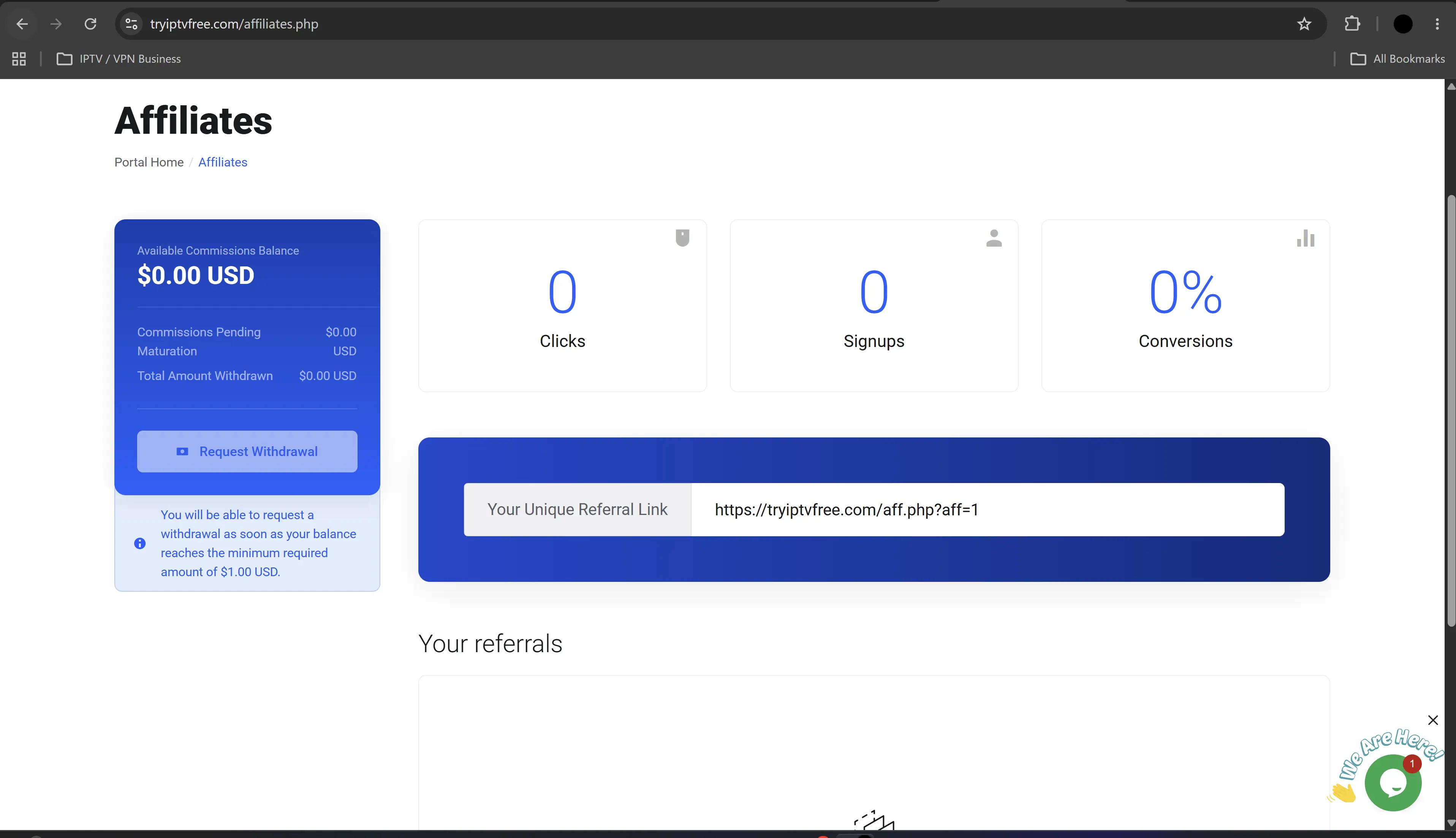Click the mouse icon on Clicks card

[x=682, y=238]
